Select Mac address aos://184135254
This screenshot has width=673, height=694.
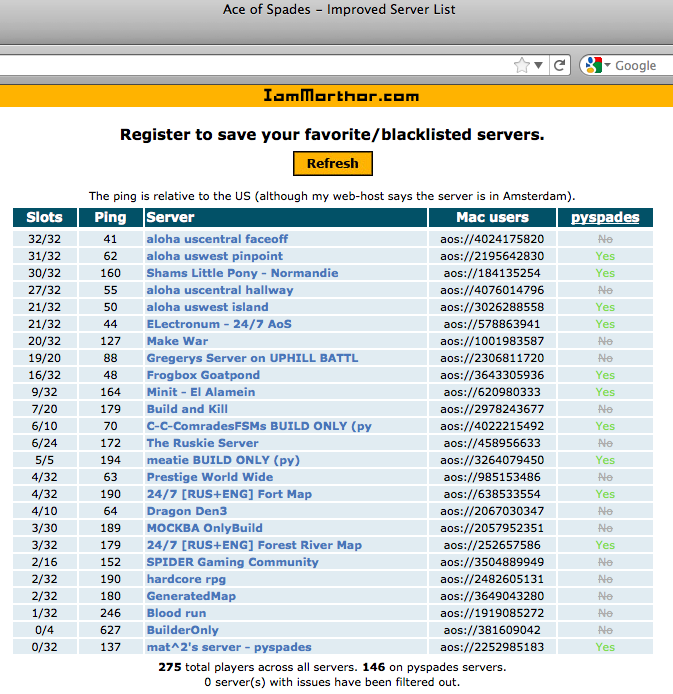[492, 273]
